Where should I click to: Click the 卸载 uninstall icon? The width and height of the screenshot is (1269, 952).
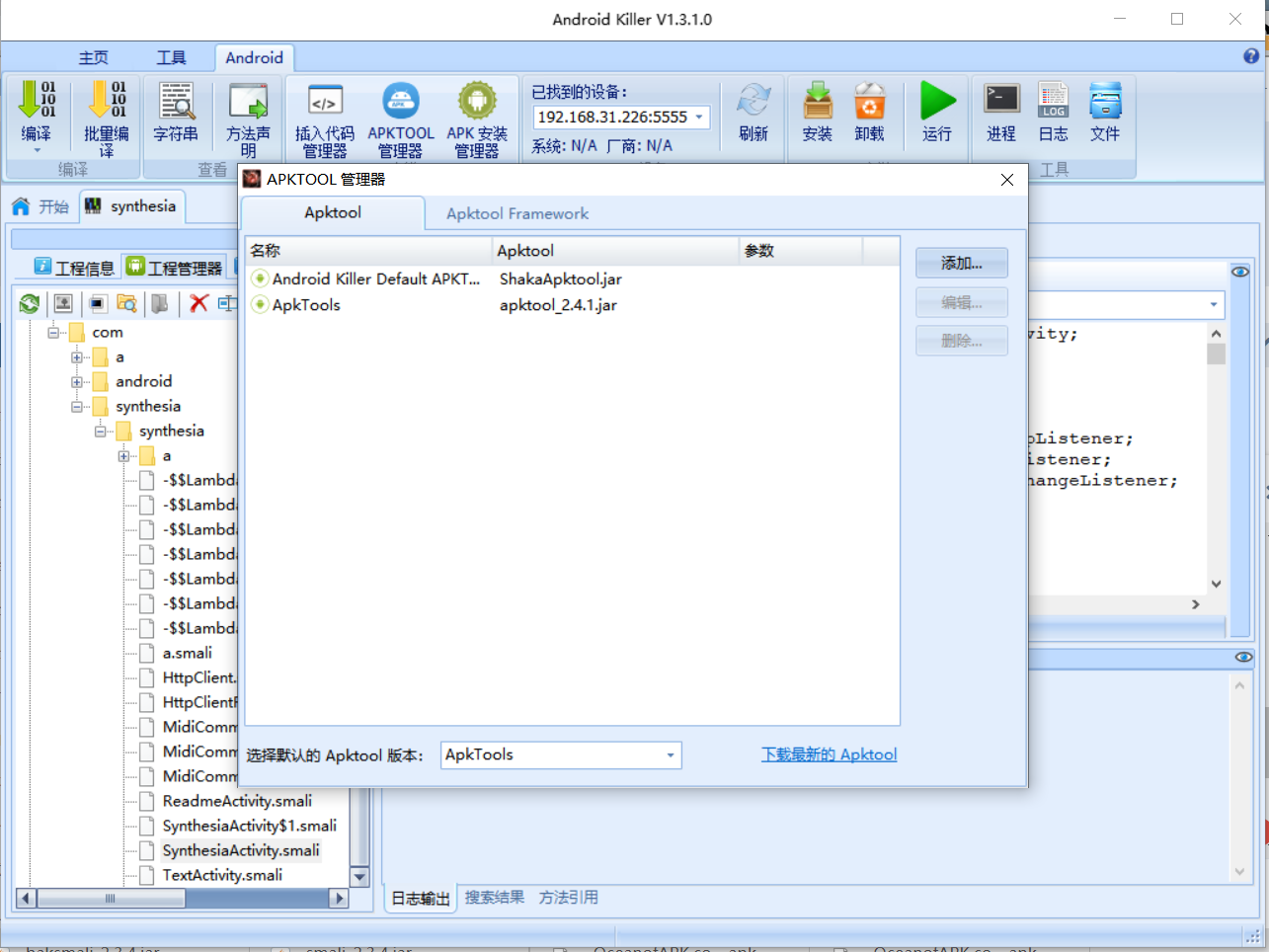[870, 101]
